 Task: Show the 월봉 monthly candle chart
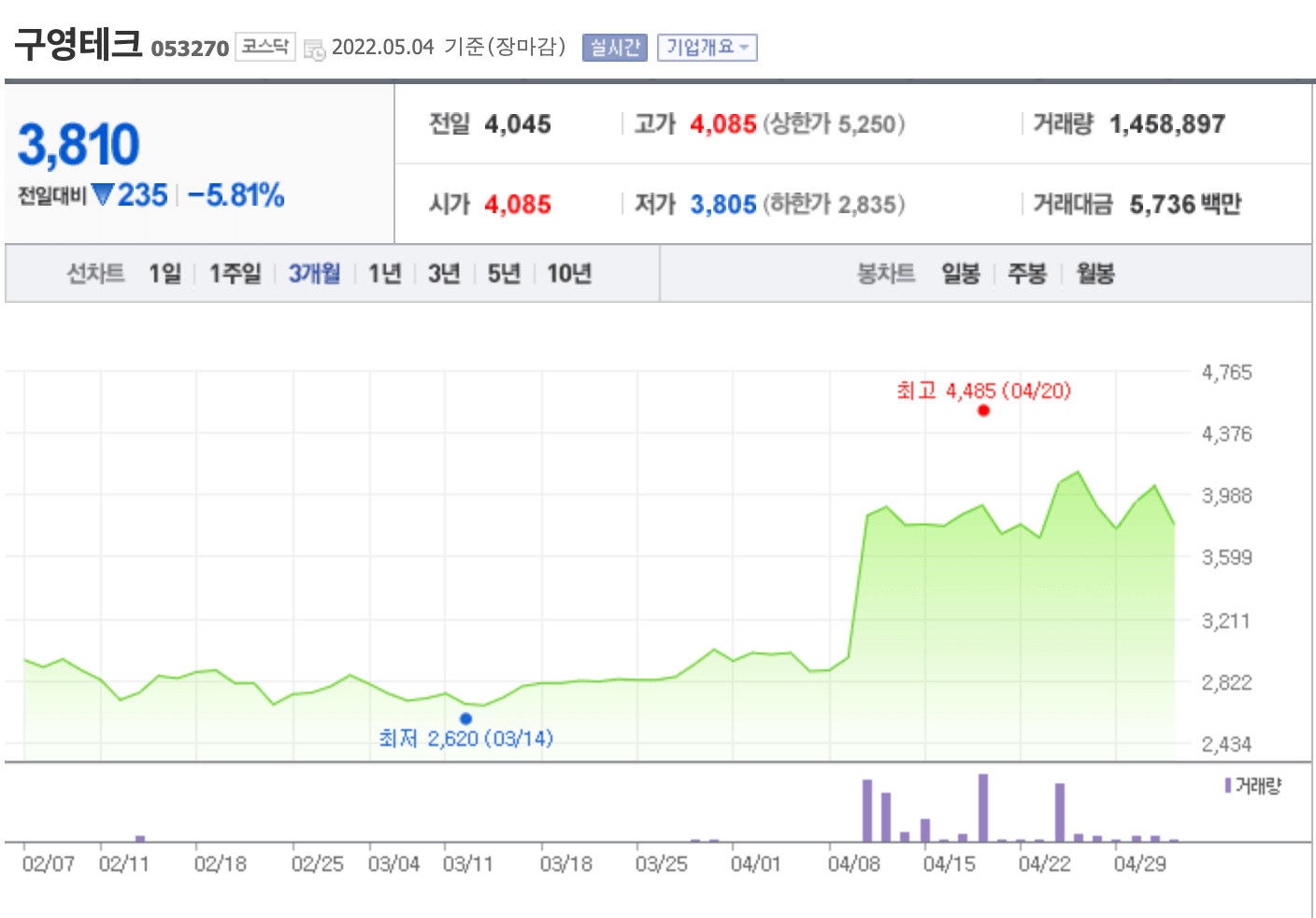1095,274
